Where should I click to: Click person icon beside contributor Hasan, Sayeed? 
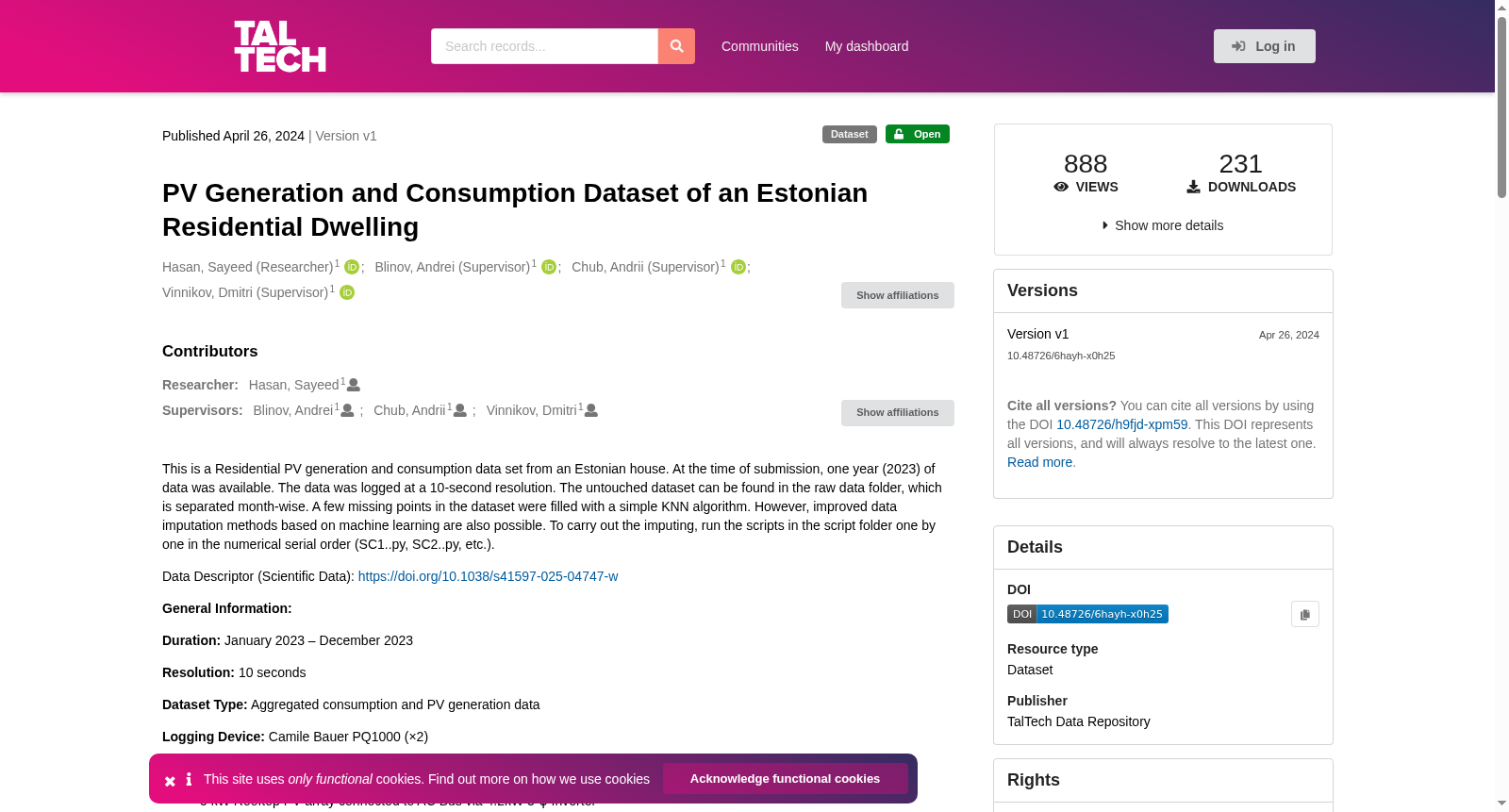click(354, 385)
